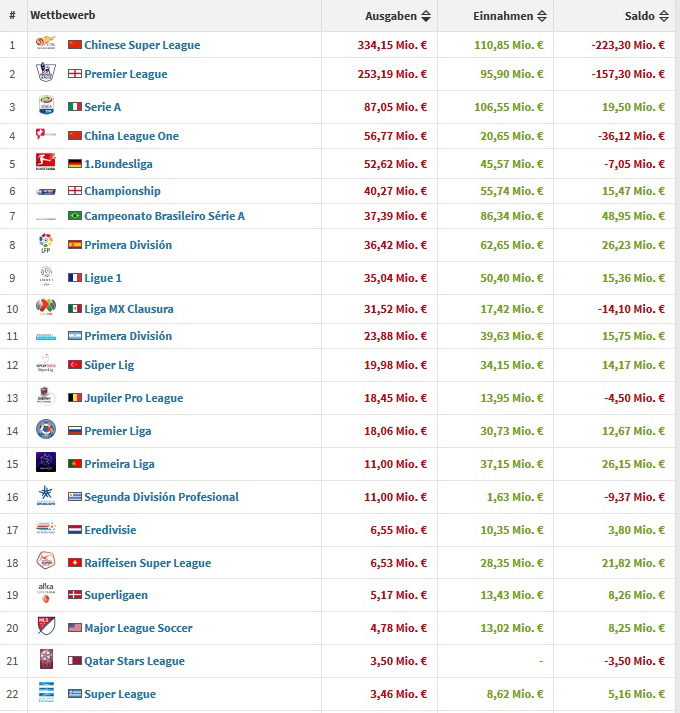This screenshot has width=680, height=713.
Task: Click the 1.Bundesliga logo icon
Action: [x=46, y=163]
